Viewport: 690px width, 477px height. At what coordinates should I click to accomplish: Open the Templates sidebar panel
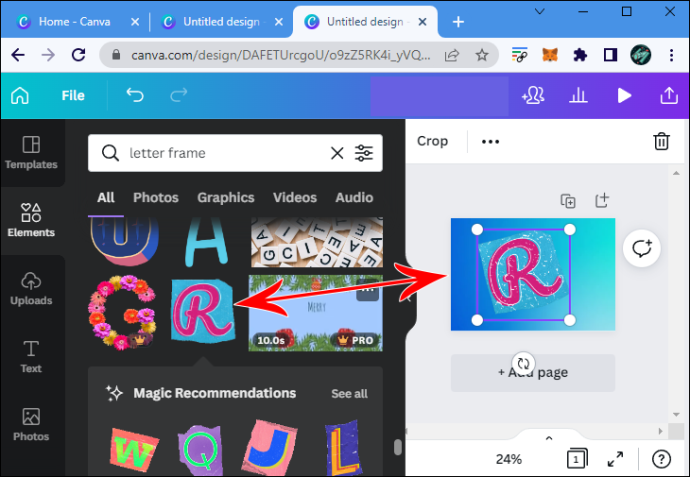[x=31, y=152]
